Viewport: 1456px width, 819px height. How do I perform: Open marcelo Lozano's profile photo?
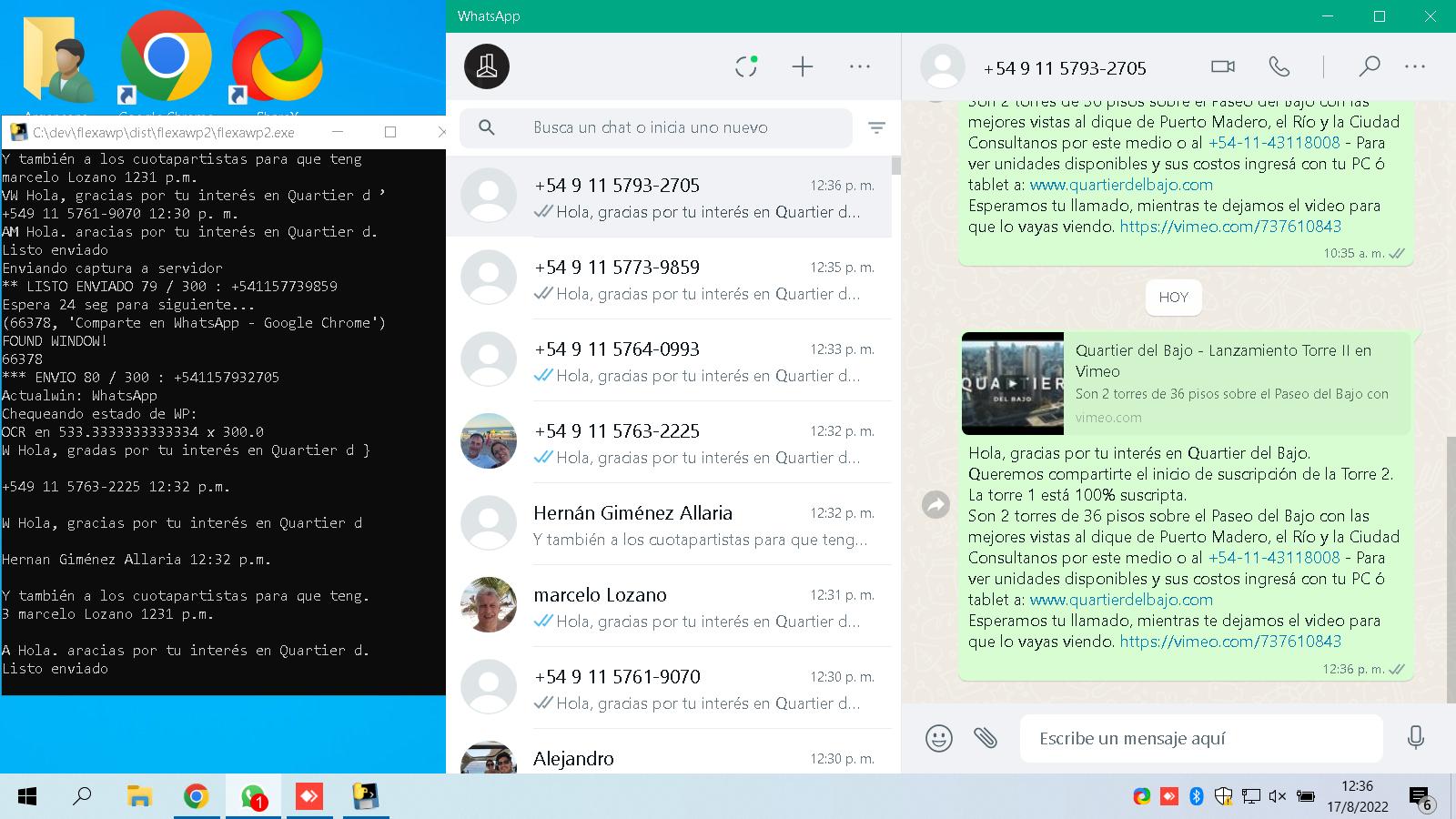tap(489, 604)
